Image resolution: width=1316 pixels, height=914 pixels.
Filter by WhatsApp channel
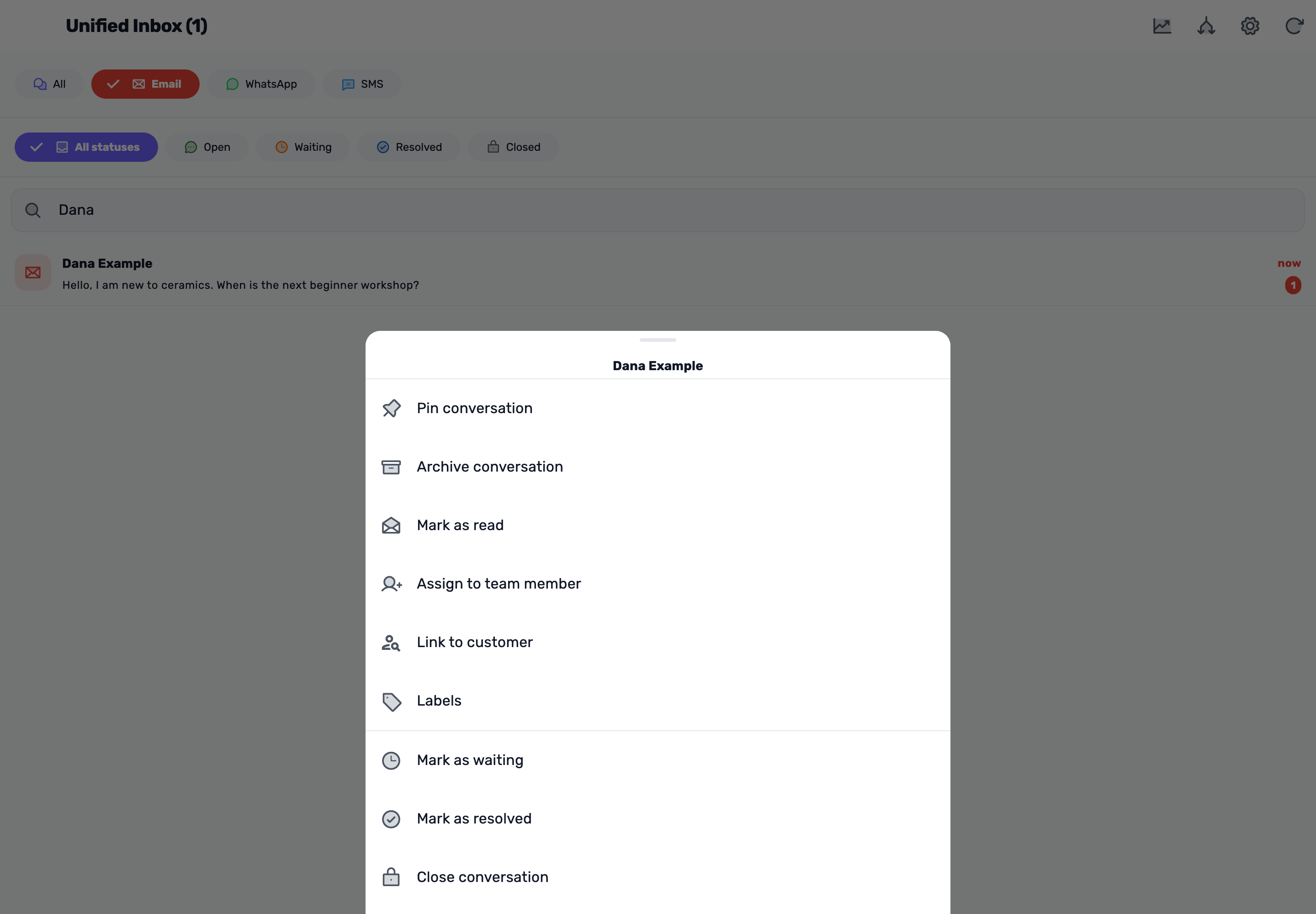pyautogui.click(x=261, y=84)
